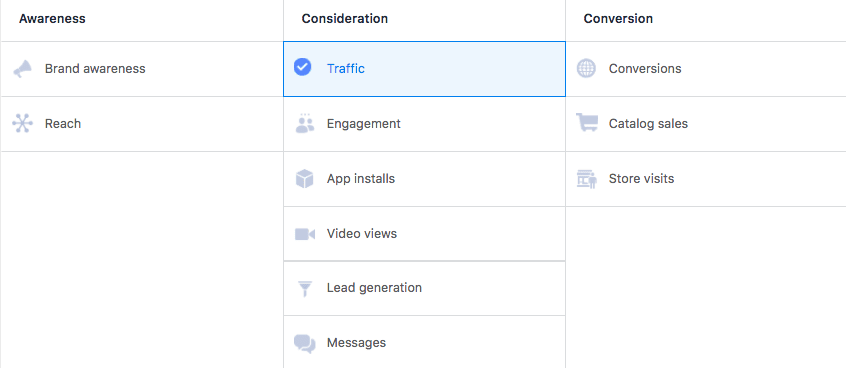Viewport: 846px width, 368px height.
Task: Click the Video views camera icon
Action: [305, 234]
